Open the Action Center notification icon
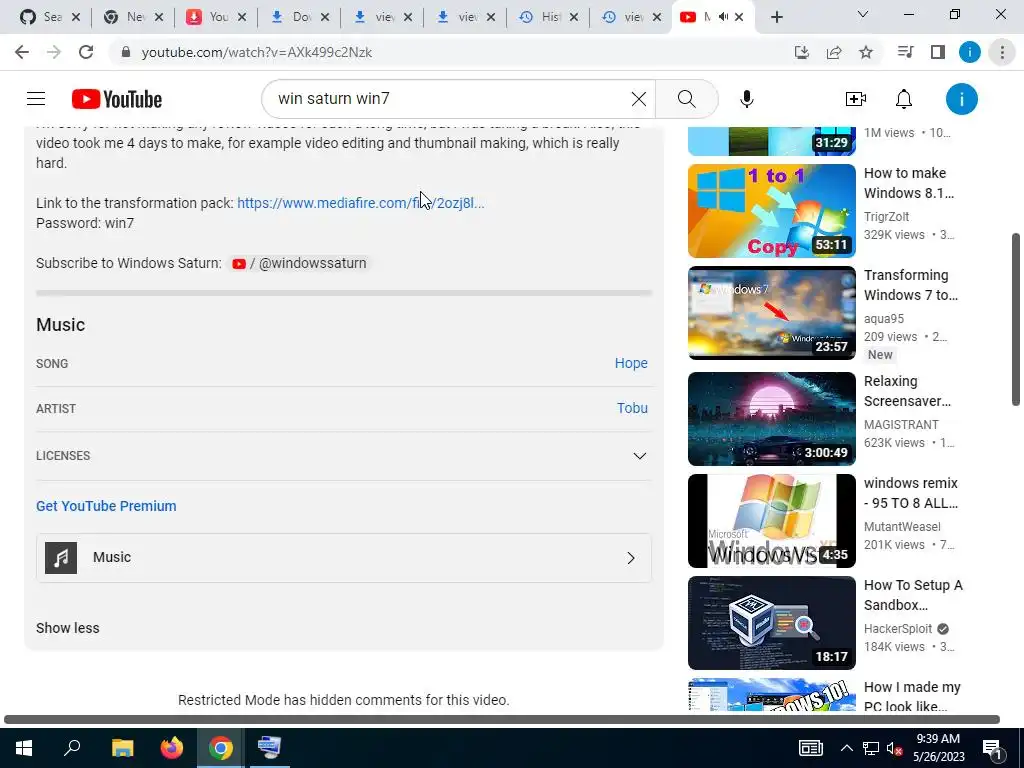1024x768 pixels. [992, 748]
